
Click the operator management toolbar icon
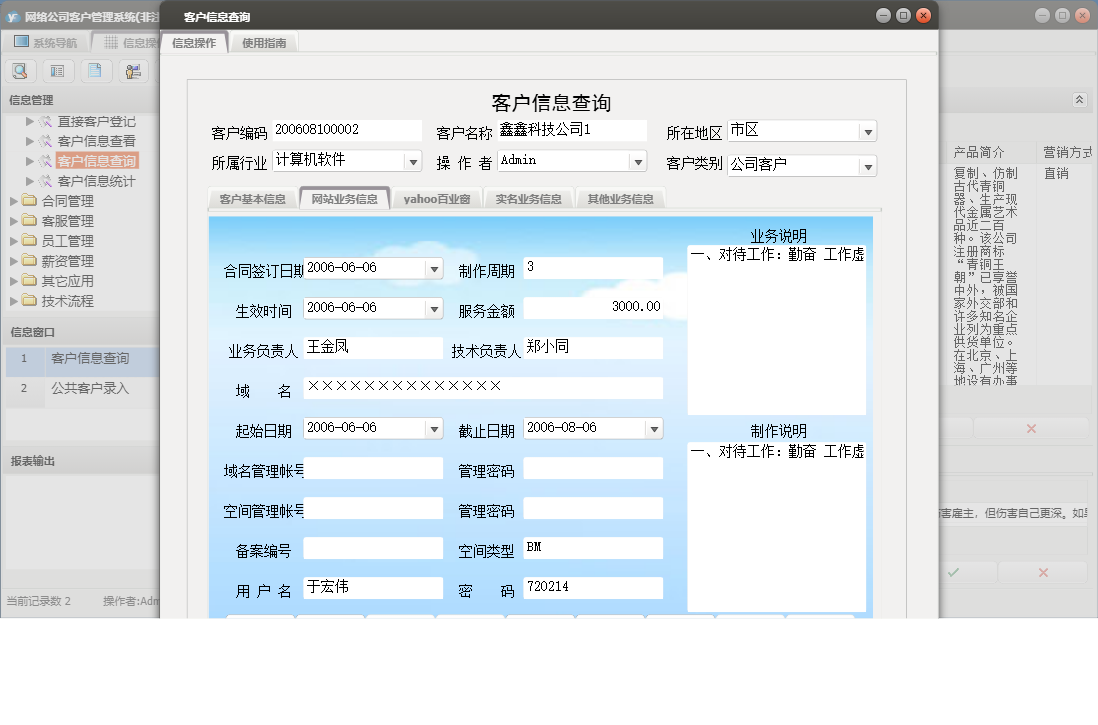tap(134, 70)
